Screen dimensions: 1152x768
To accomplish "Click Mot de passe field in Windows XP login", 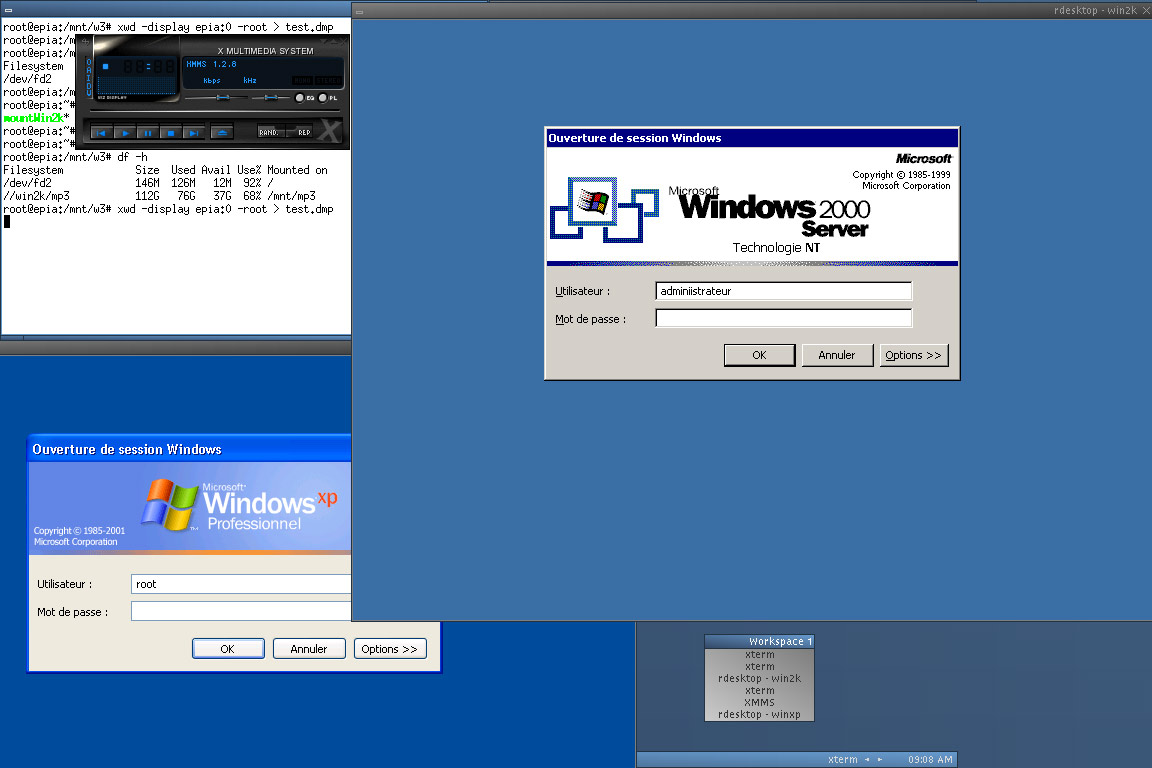I will point(241,611).
